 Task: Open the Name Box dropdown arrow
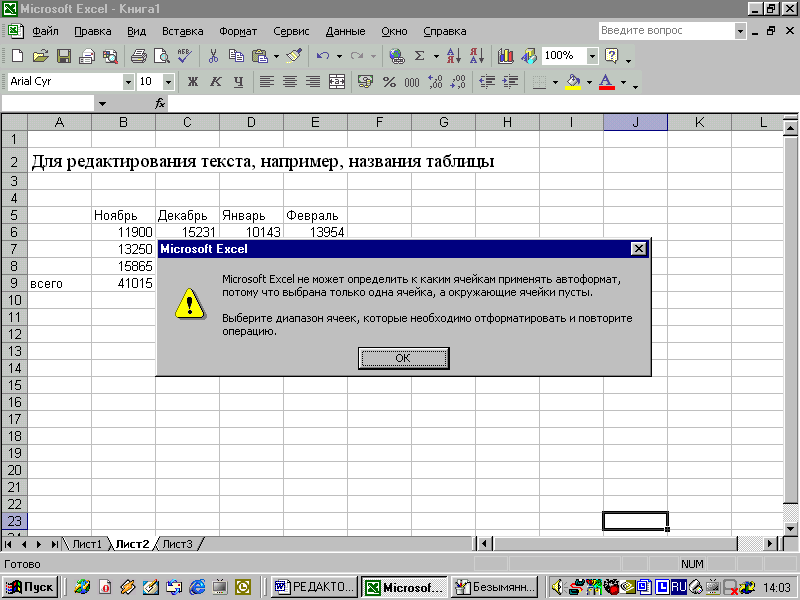(102, 104)
